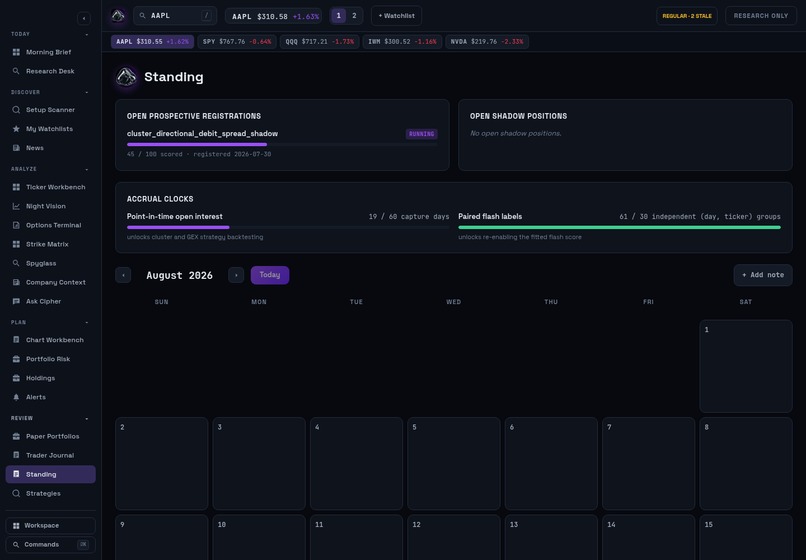Viewport: 806px width, 560px height.
Task: Collapse the PLAN section
Action: tap(86, 322)
